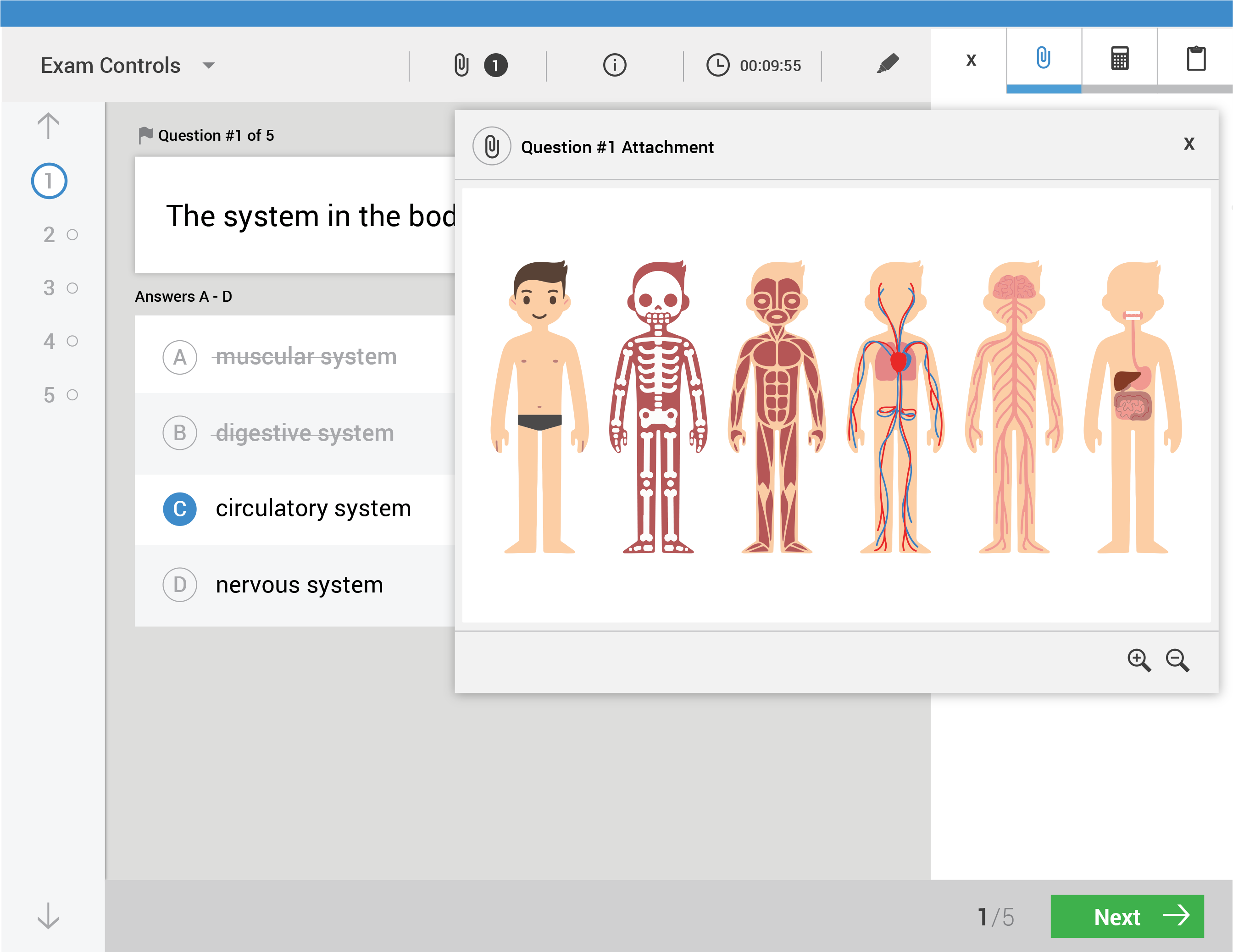The height and width of the screenshot is (952, 1233).
Task: Select the highlighter tool
Action: tap(888, 64)
